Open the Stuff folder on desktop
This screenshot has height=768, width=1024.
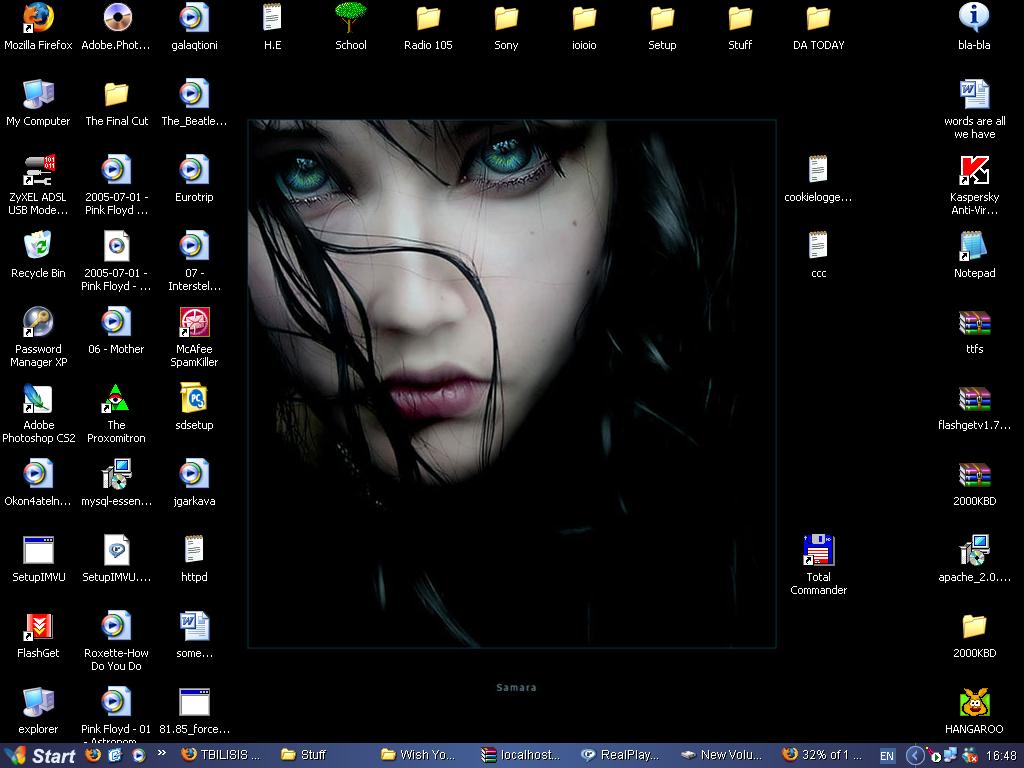coord(740,18)
